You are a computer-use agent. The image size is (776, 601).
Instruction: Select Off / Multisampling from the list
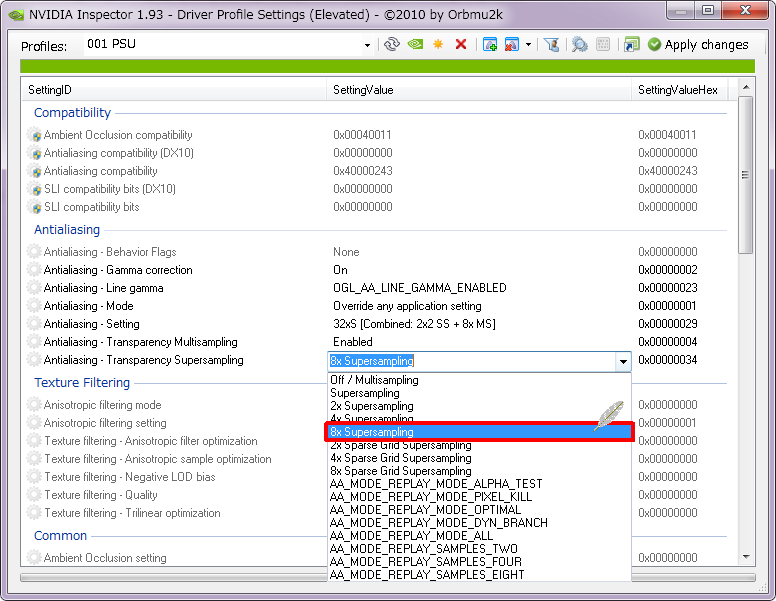374,380
